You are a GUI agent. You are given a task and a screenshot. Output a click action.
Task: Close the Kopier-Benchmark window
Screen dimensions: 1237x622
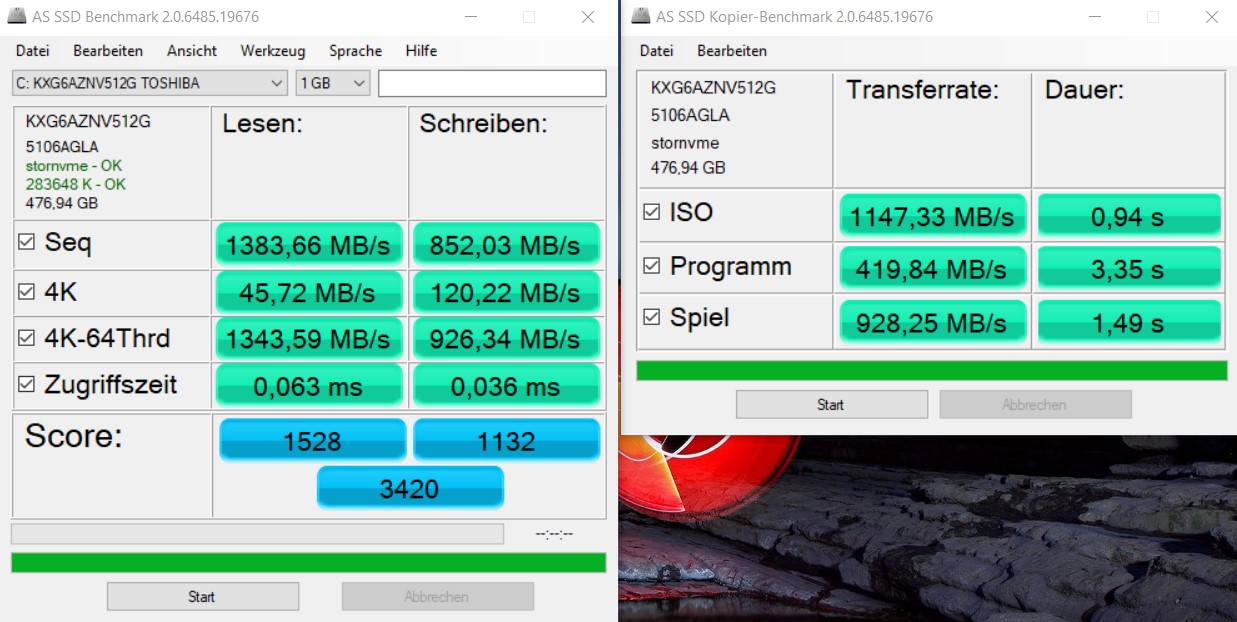(x=1211, y=17)
